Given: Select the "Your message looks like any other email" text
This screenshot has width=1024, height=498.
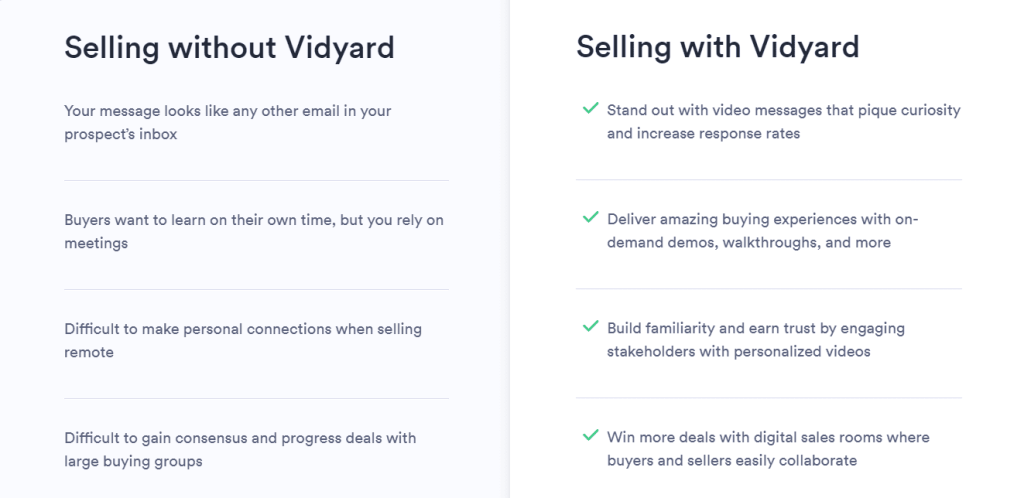Looking at the screenshot, I should pyautogui.click(x=227, y=111).
